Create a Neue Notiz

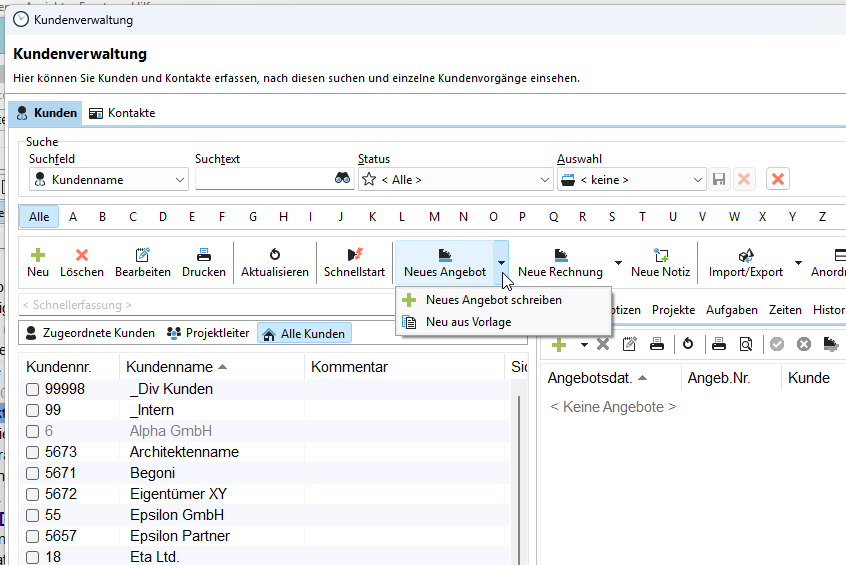[660, 256]
